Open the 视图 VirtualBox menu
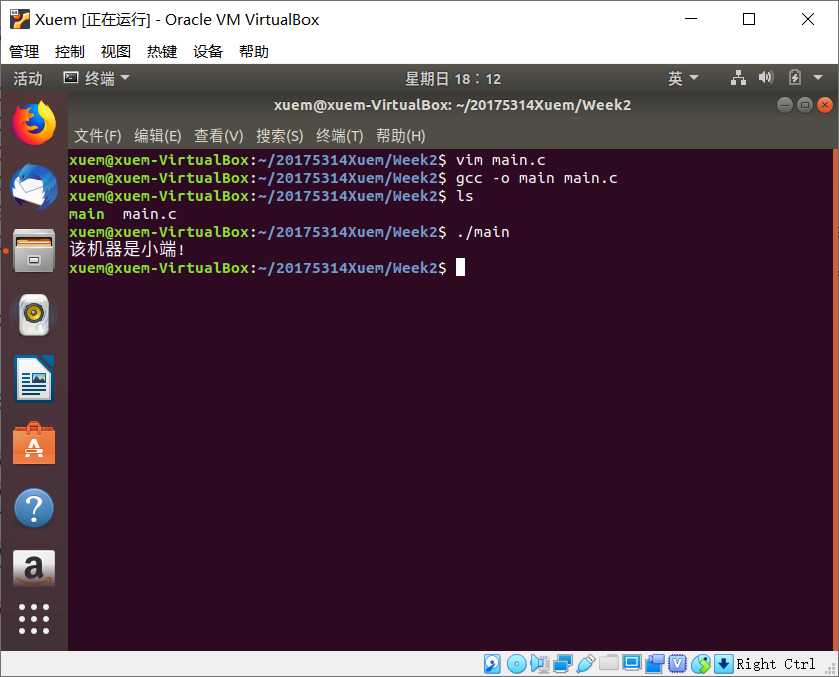839x677 pixels. (x=116, y=51)
